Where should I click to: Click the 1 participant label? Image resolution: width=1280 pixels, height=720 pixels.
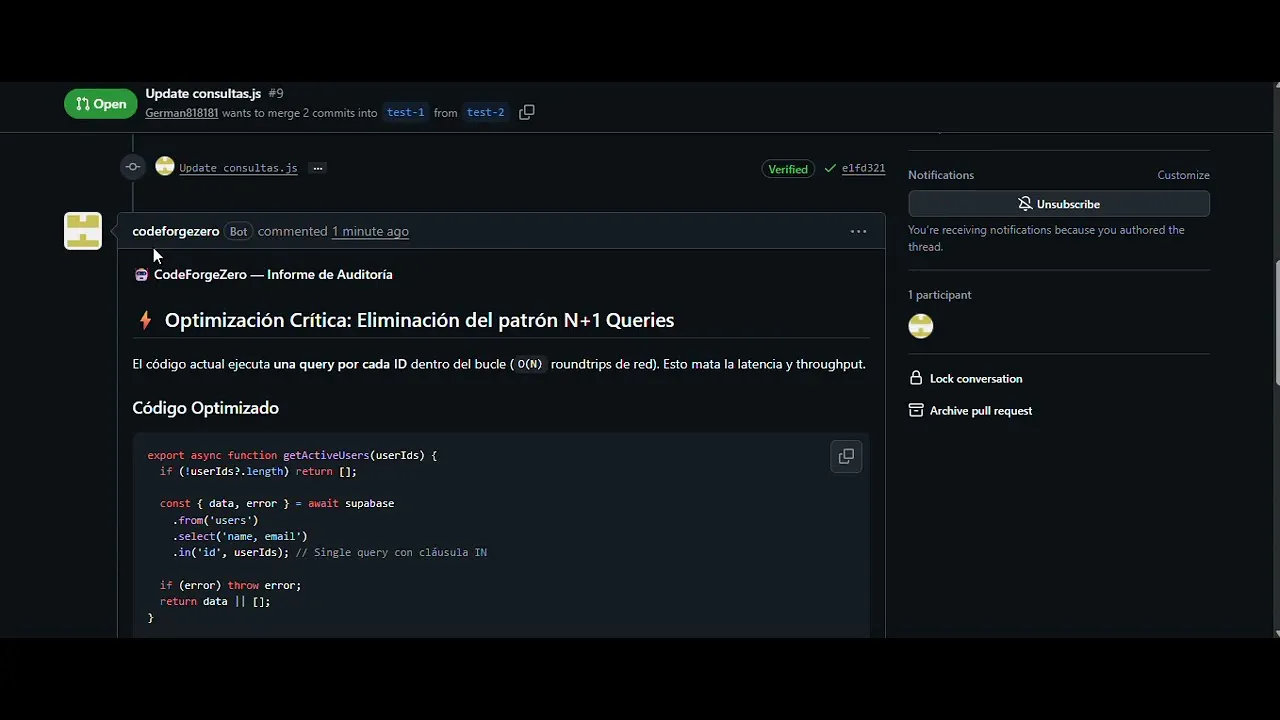pos(940,295)
